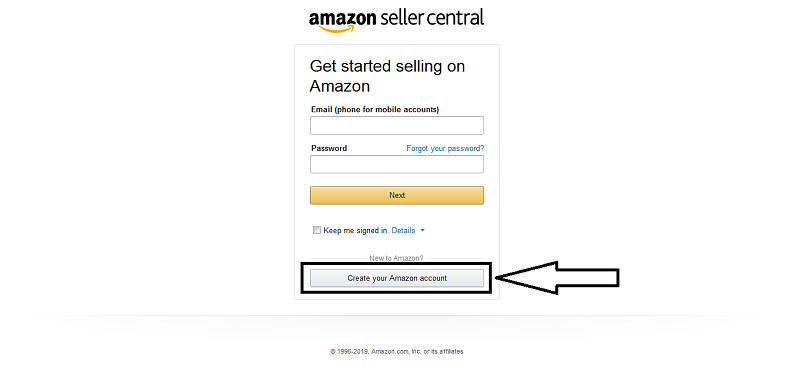Screen dimensions: 800x373
Task: Click the "seller central" logo text
Action: click(x=433, y=18)
